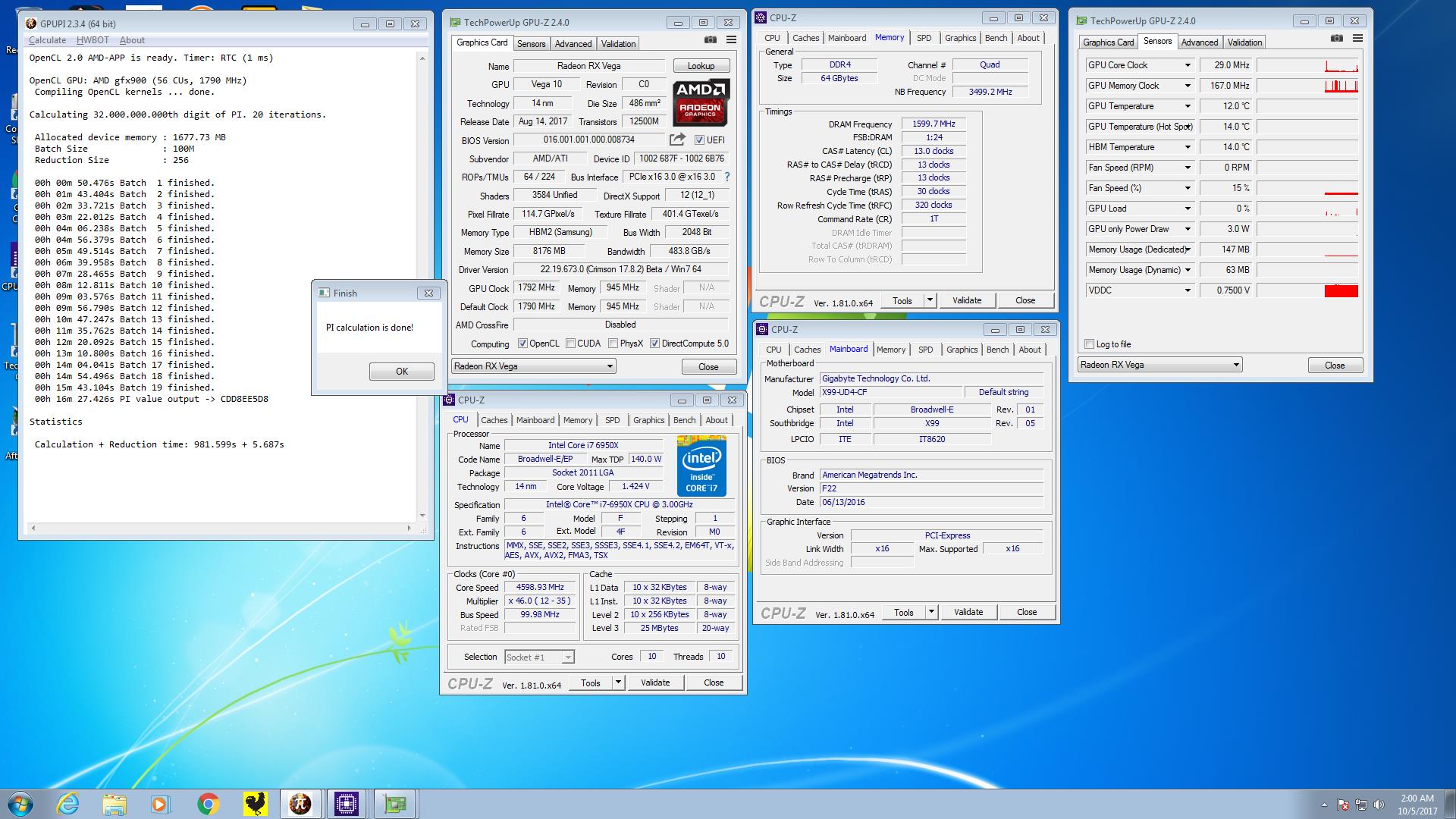
Task: Click the Intel Core i7 logo in CPU-Z
Action: point(701,466)
